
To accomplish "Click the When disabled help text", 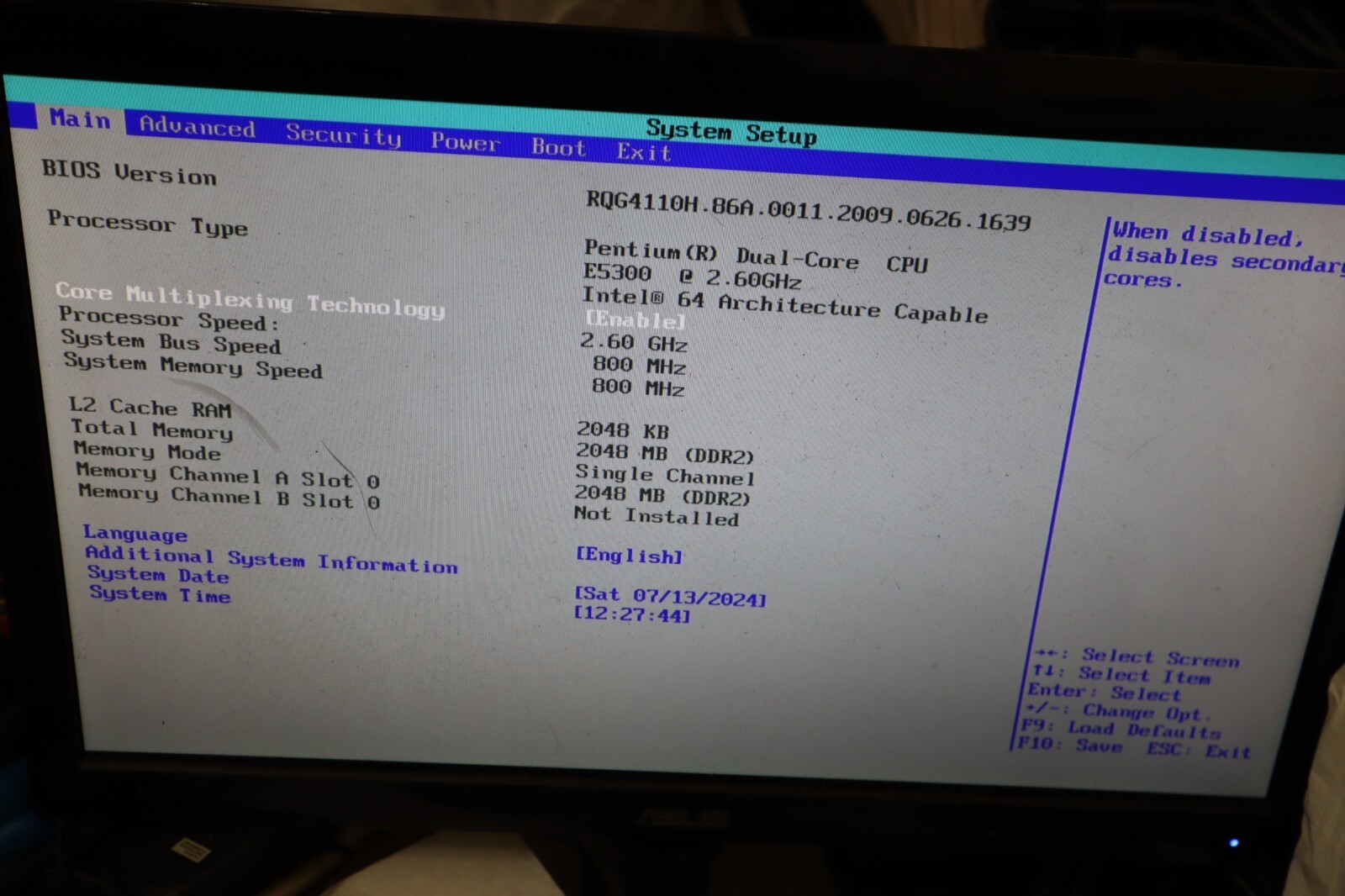I will [1226, 256].
